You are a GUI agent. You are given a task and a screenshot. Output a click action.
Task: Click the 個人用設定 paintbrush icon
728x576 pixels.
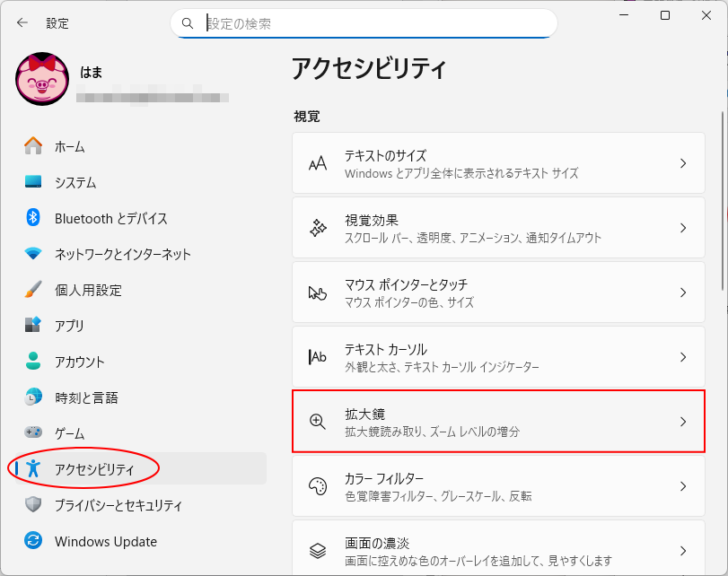[33, 289]
